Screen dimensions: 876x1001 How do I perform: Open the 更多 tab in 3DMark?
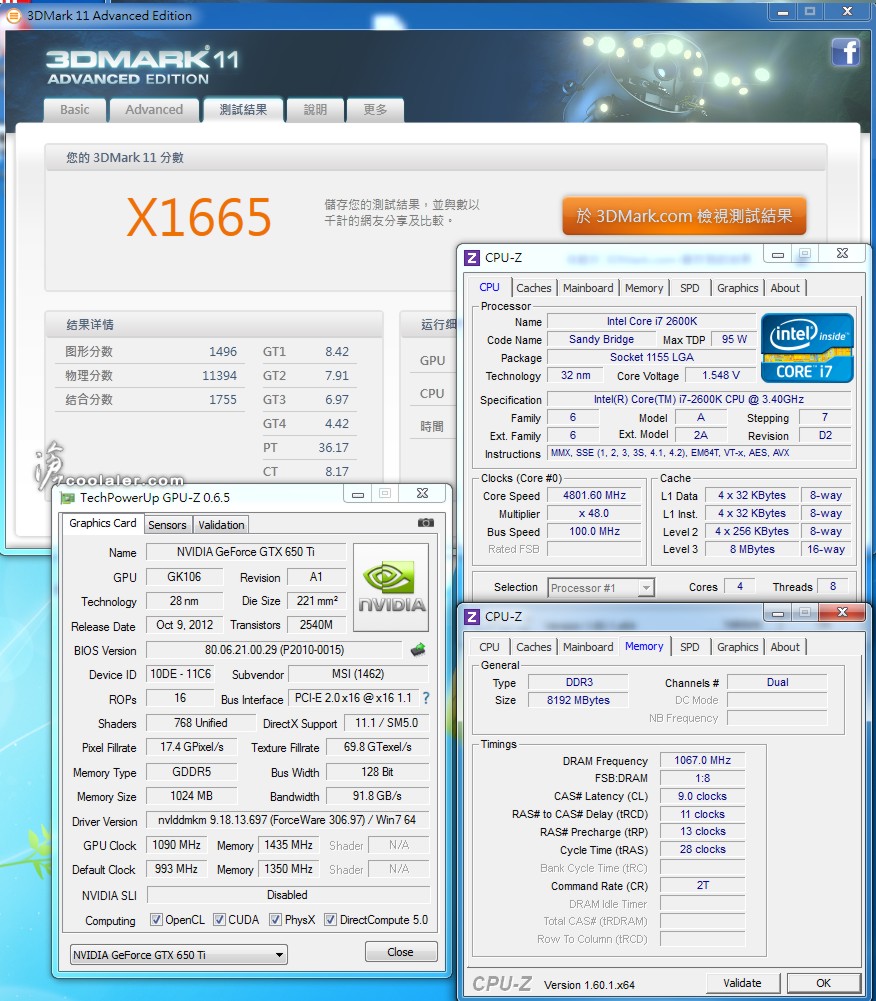(375, 110)
